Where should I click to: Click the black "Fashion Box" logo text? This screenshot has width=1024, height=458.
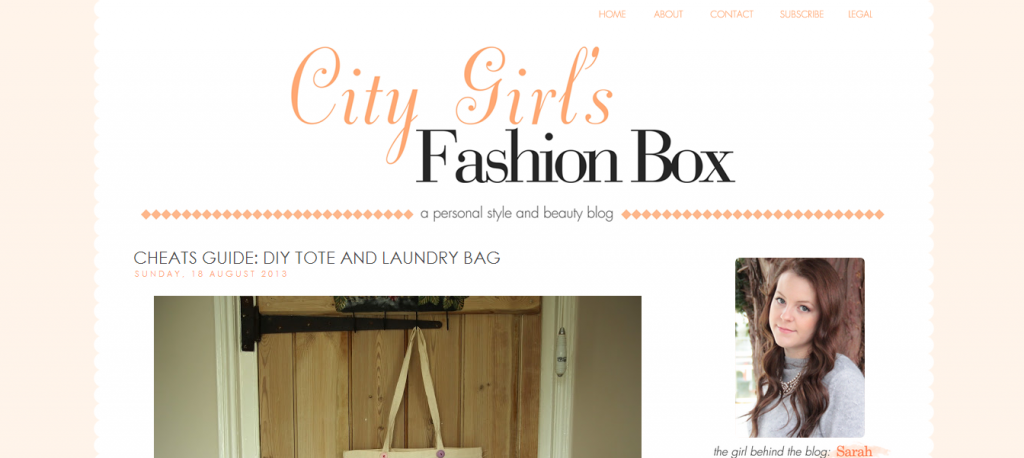coord(575,157)
